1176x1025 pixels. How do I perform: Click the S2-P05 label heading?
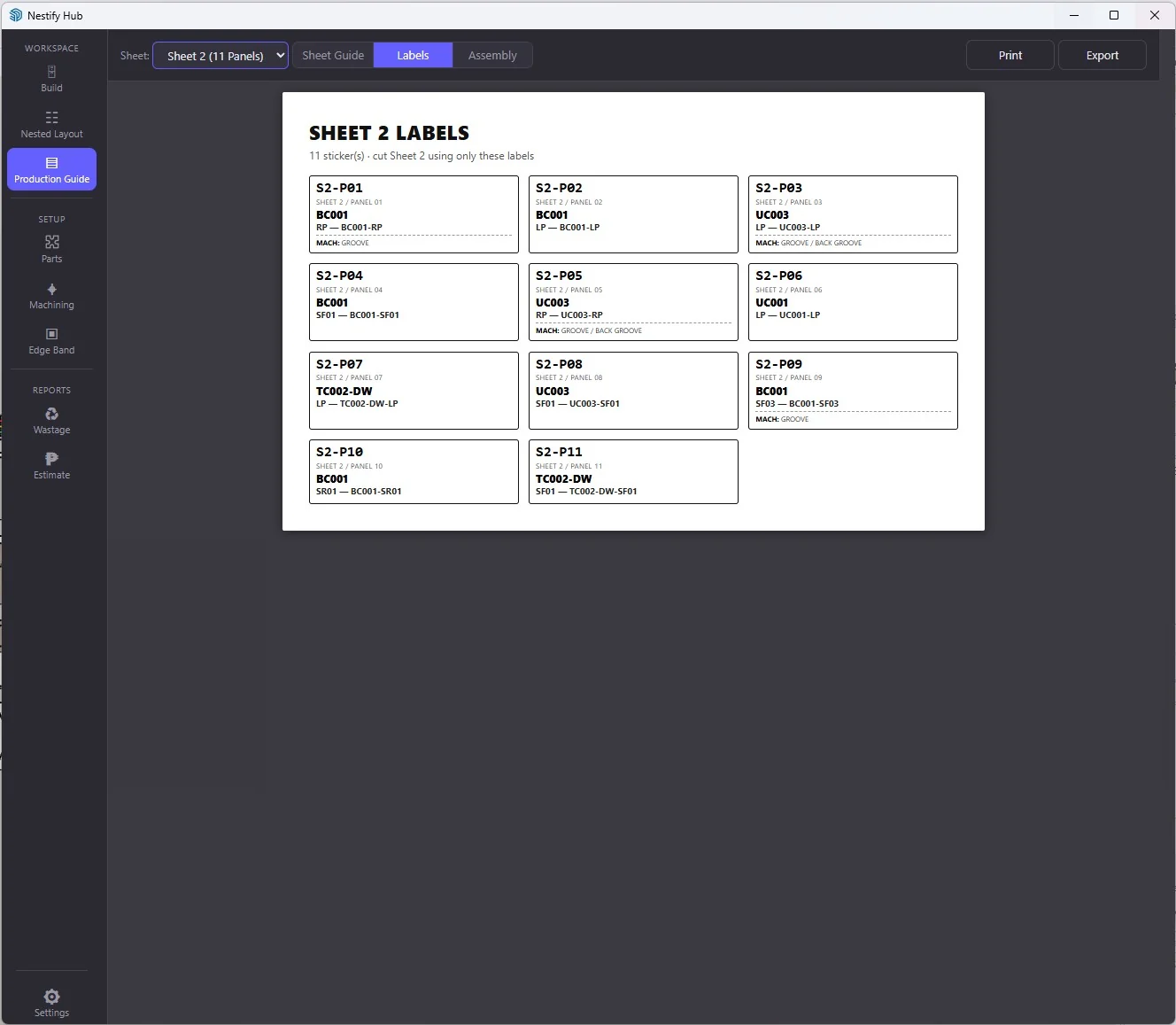tap(559, 276)
